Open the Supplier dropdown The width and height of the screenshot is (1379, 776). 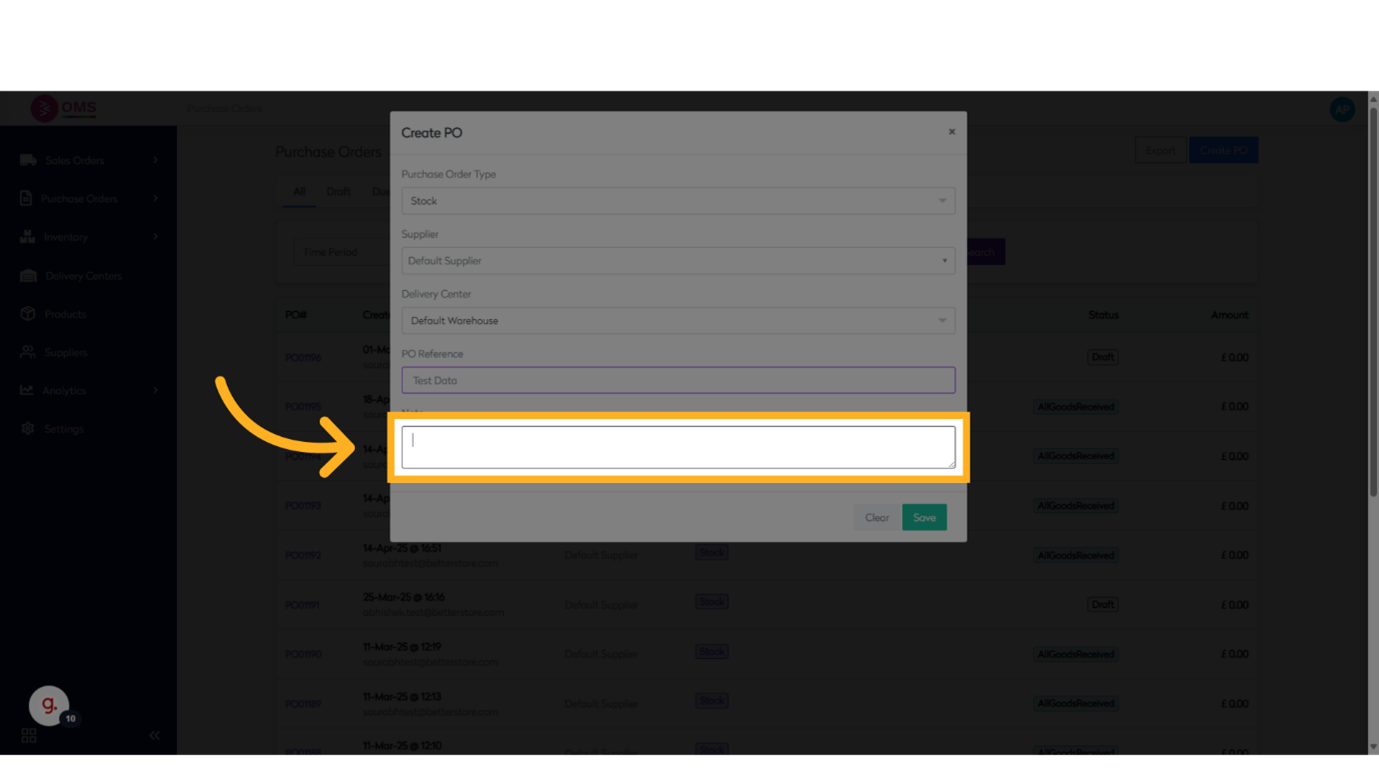pos(678,261)
